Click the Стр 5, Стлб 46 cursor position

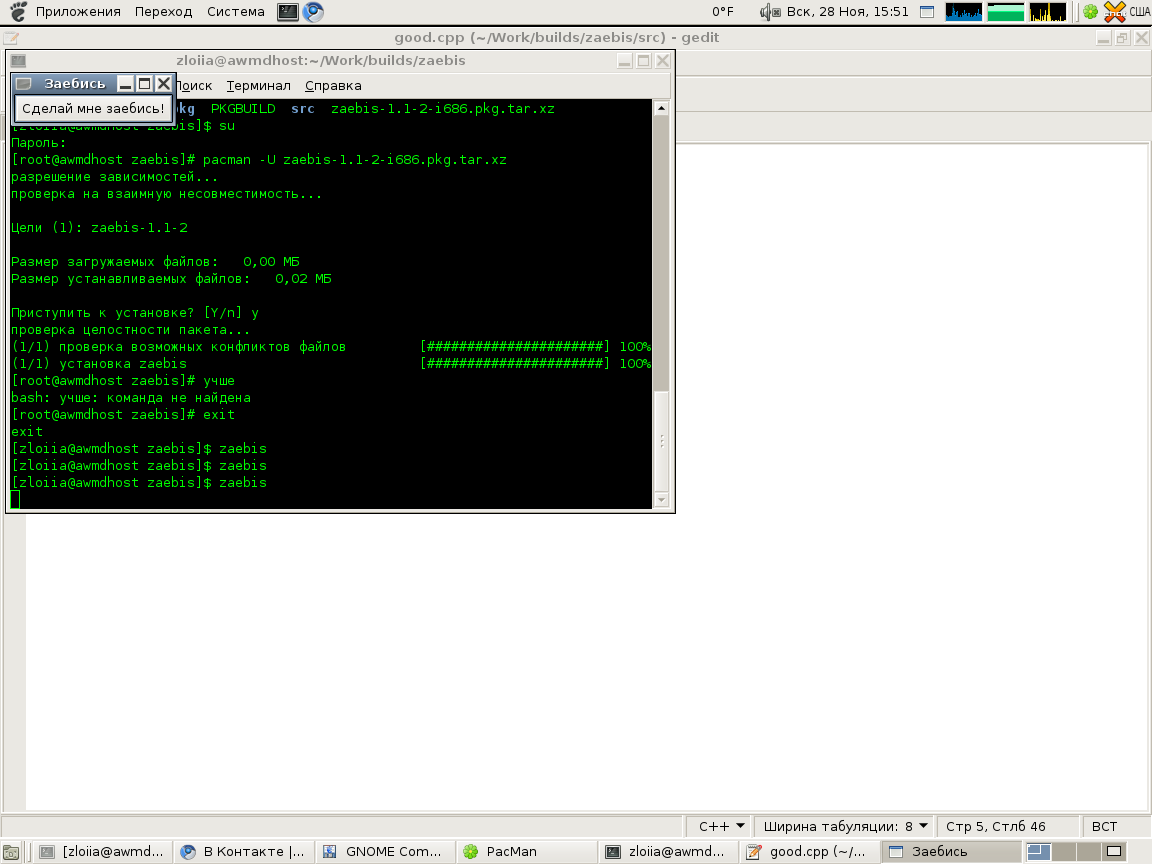click(x=996, y=827)
